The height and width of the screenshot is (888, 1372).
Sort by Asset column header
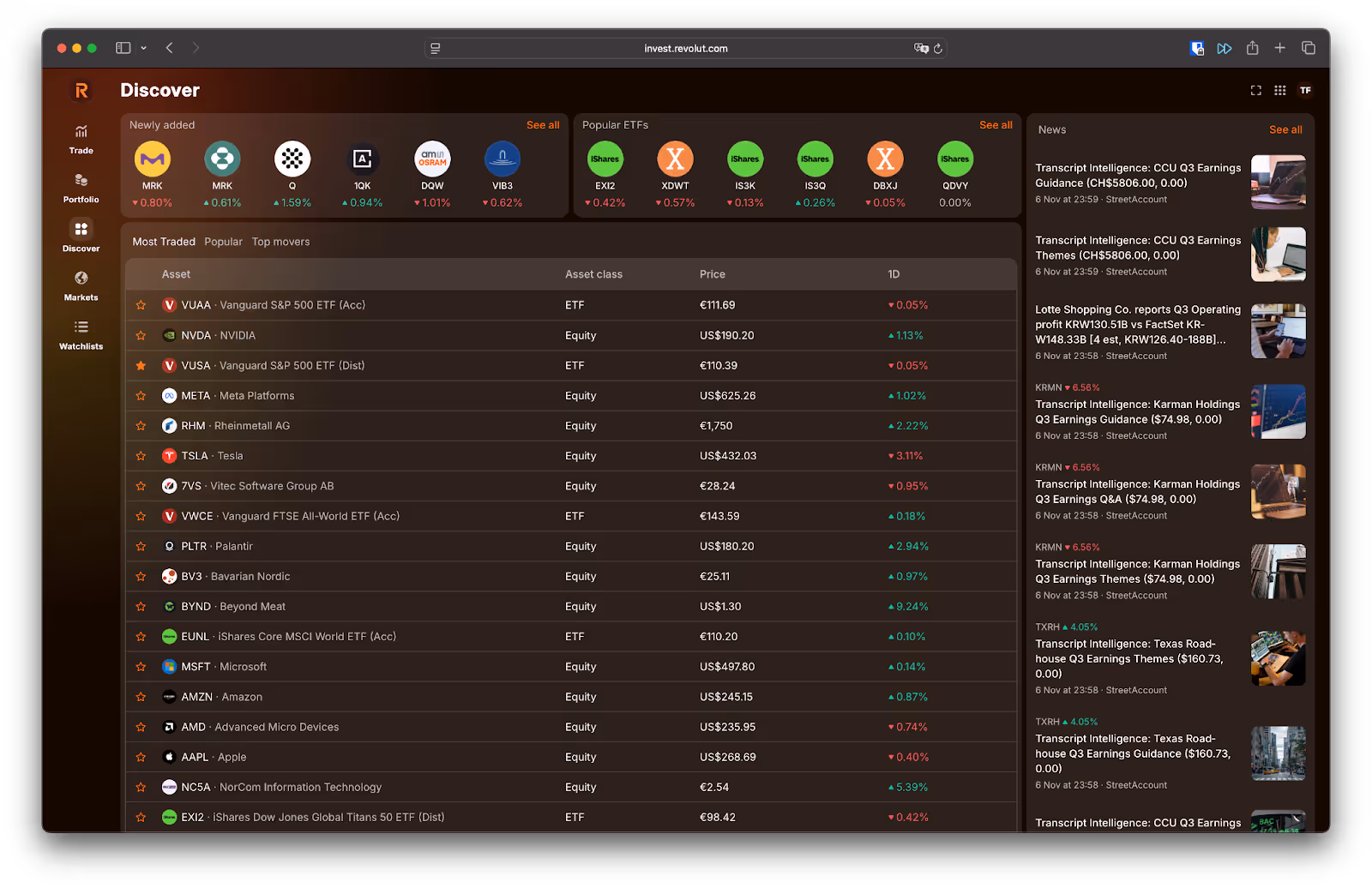coord(176,274)
